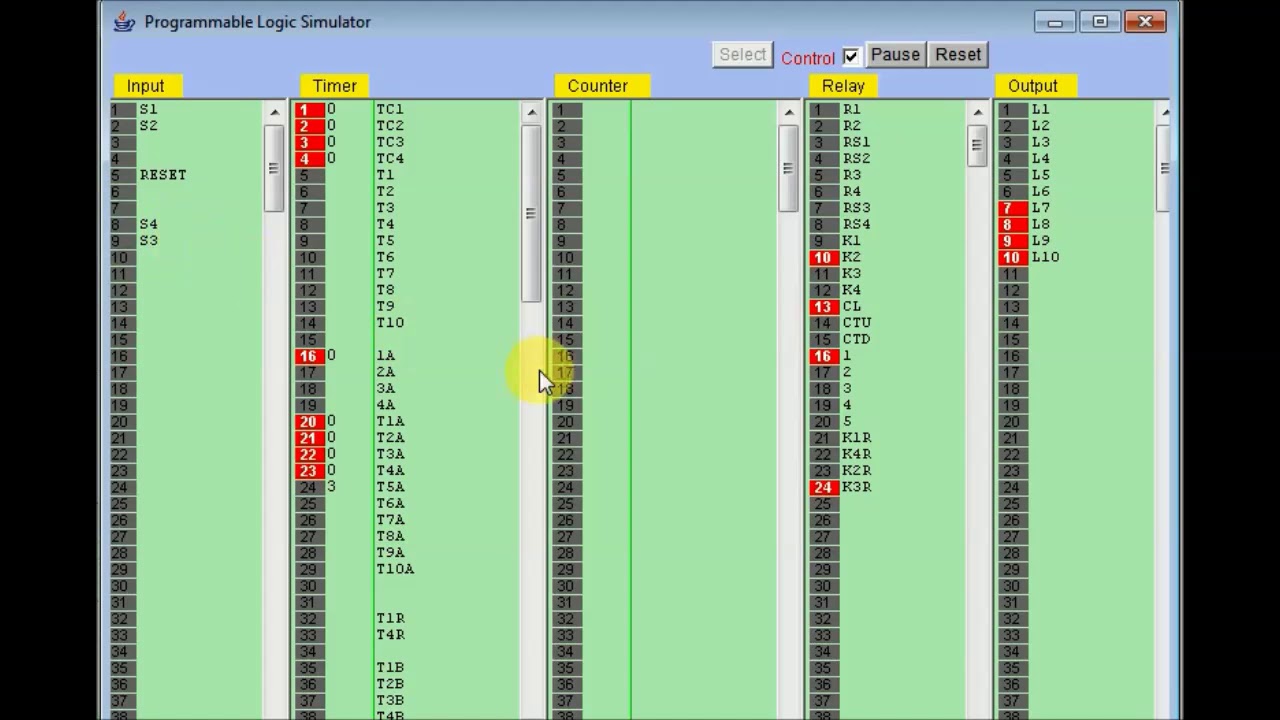Image resolution: width=1280 pixels, height=720 pixels.
Task: Select output row 7 red indicator L7
Action: (x=1011, y=208)
